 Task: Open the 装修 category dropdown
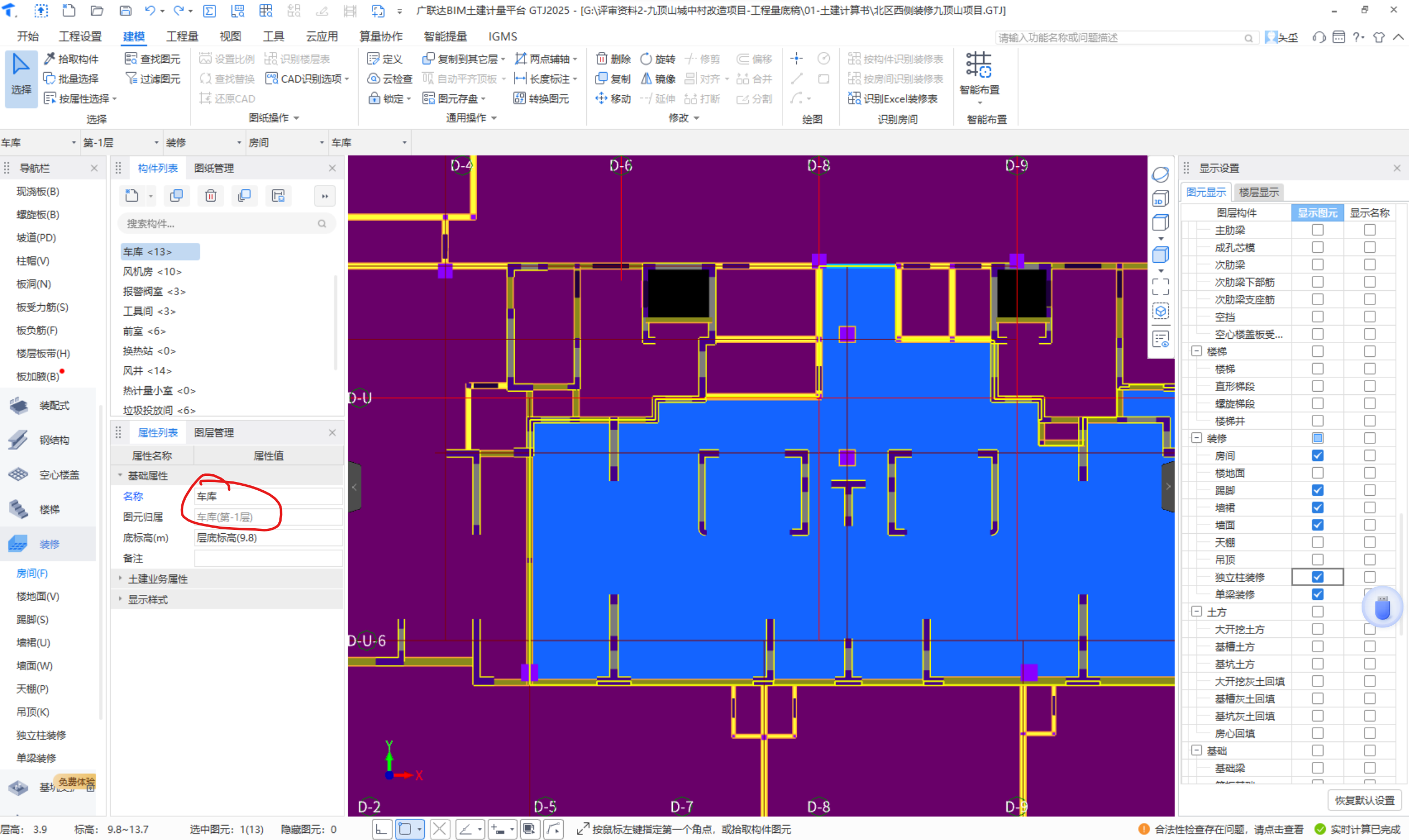pyautogui.click(x=204, y=143)
